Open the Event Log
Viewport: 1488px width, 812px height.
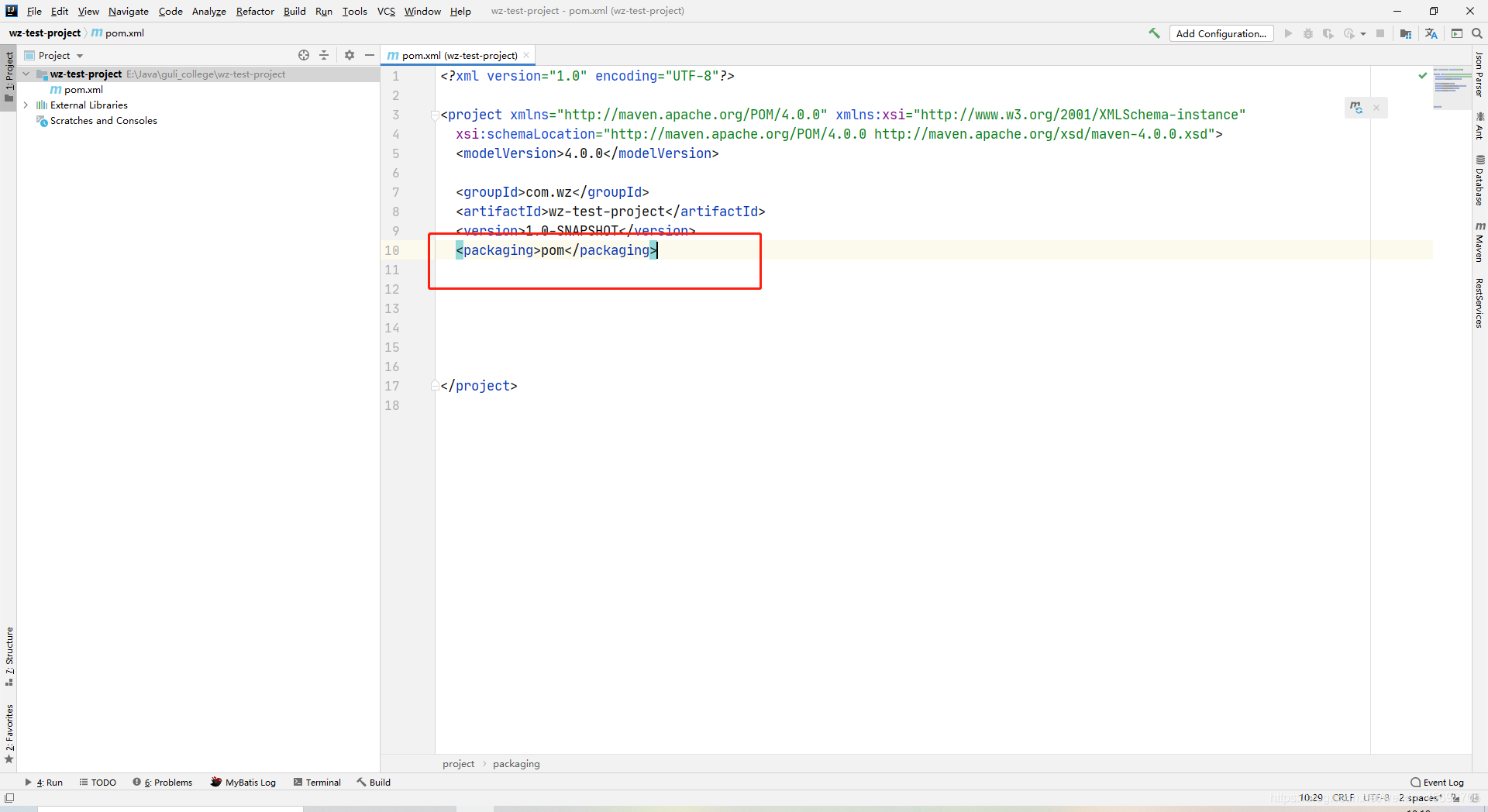[1437, 783]
